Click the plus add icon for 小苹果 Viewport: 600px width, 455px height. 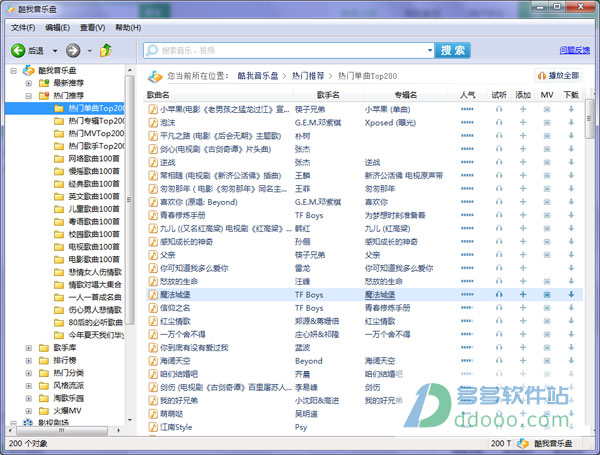click(523, 109)
